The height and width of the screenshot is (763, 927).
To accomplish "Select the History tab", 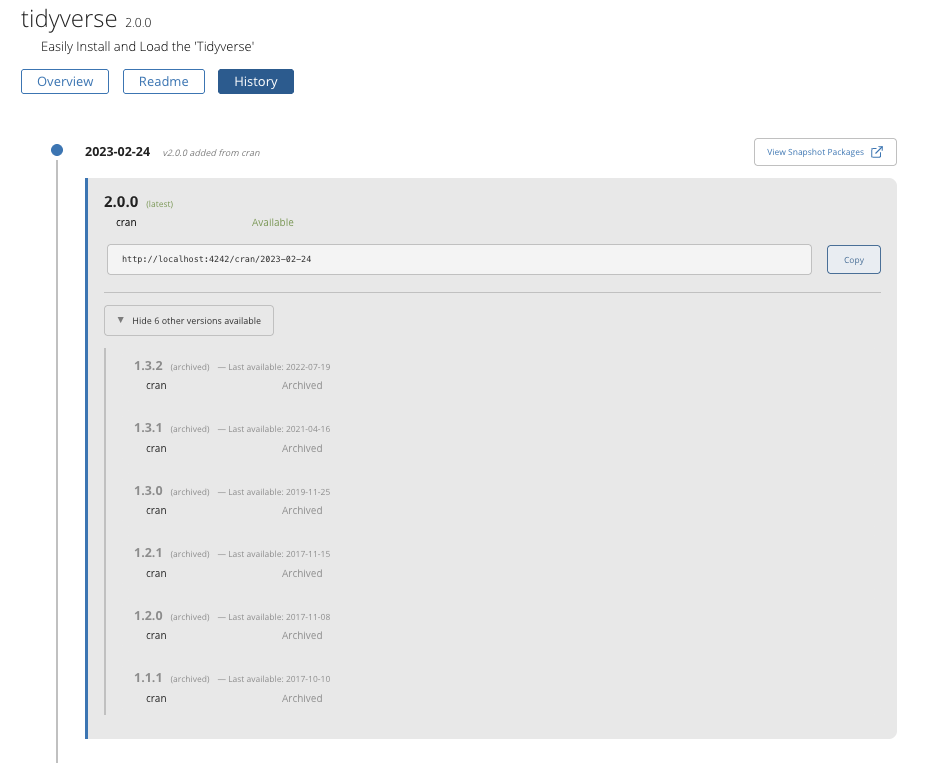I will click(255, 81).
